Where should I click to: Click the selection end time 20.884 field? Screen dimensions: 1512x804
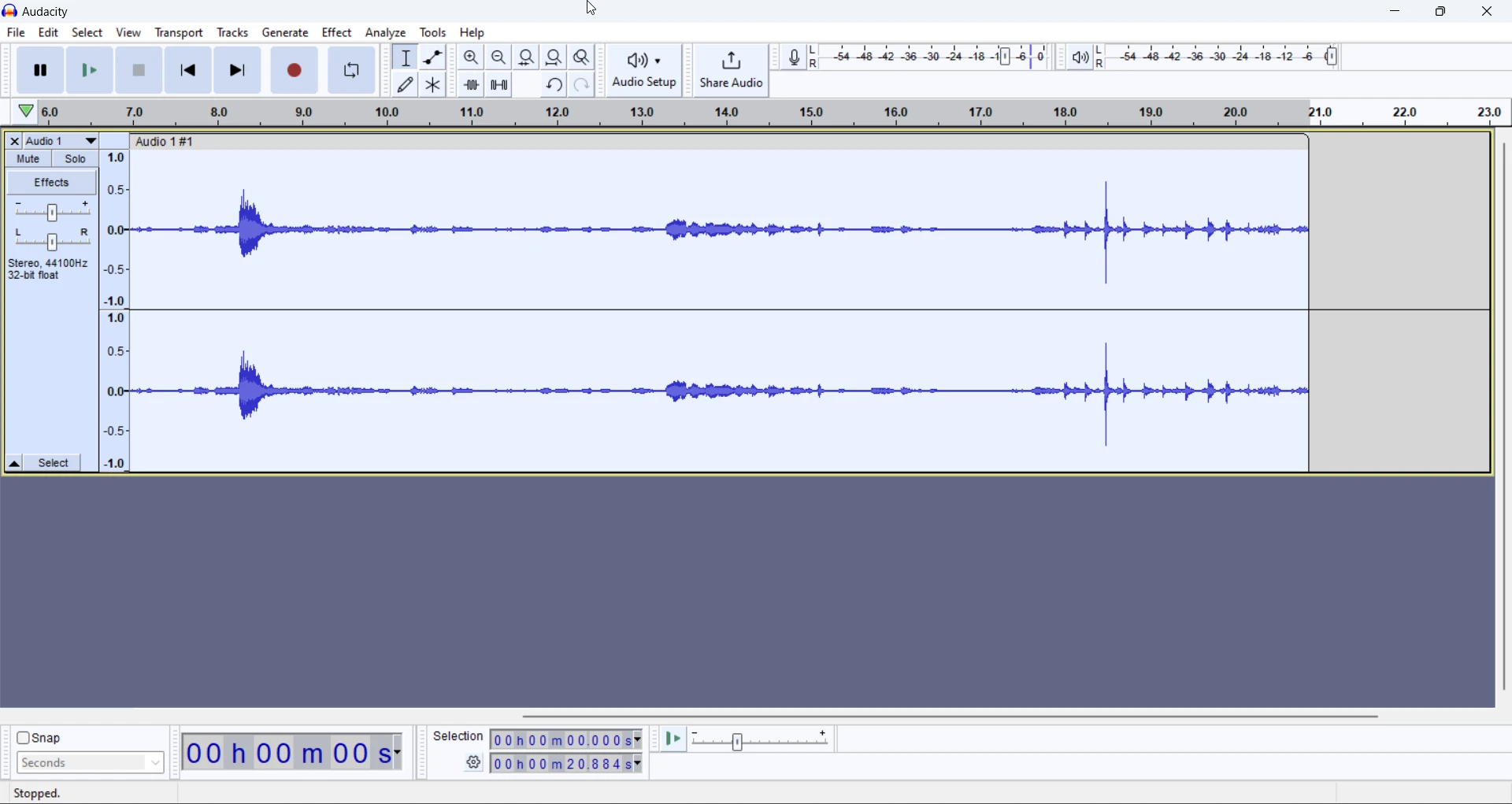(568, 765)
